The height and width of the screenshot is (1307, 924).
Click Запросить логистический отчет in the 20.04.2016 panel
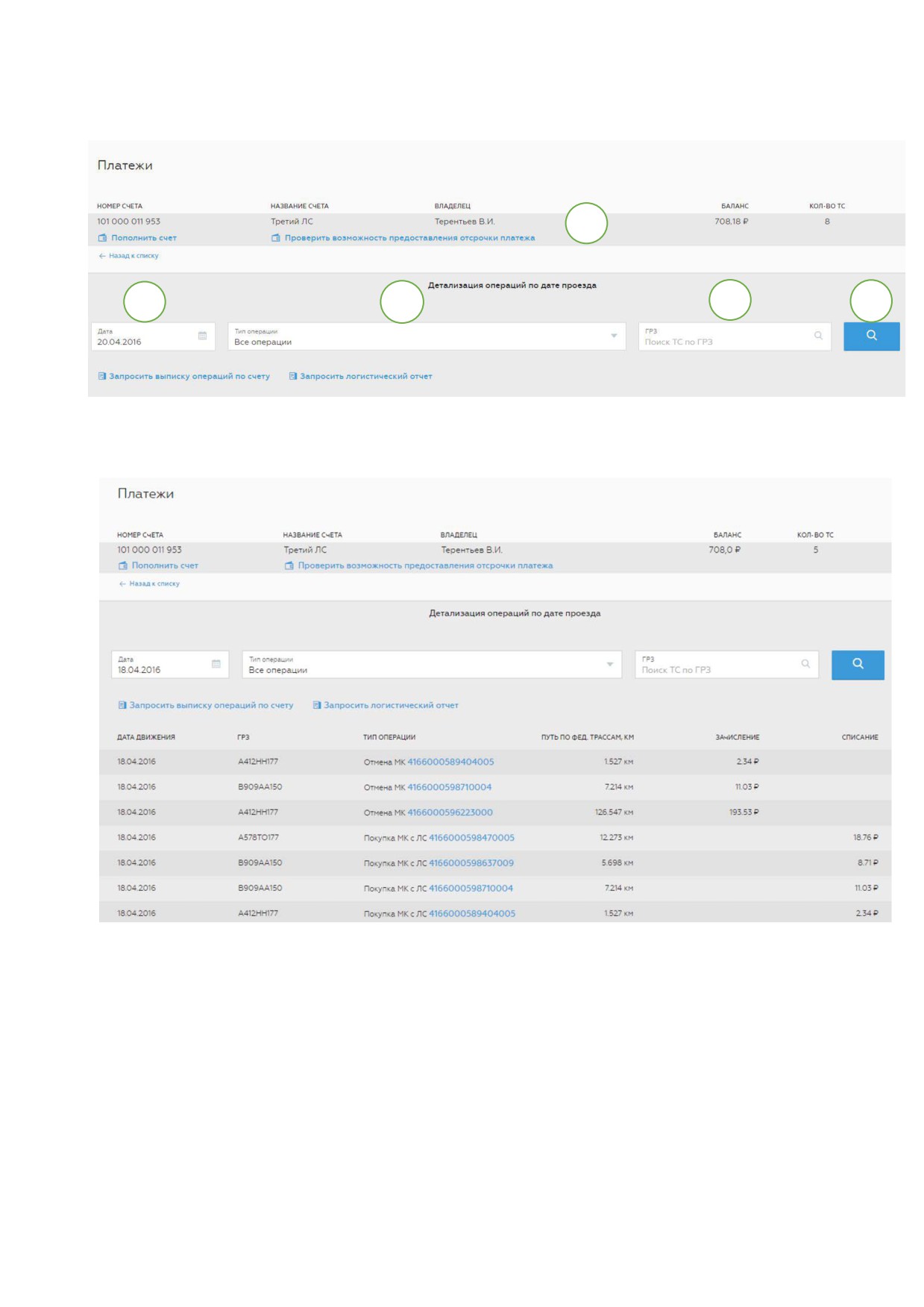point(366,376)
